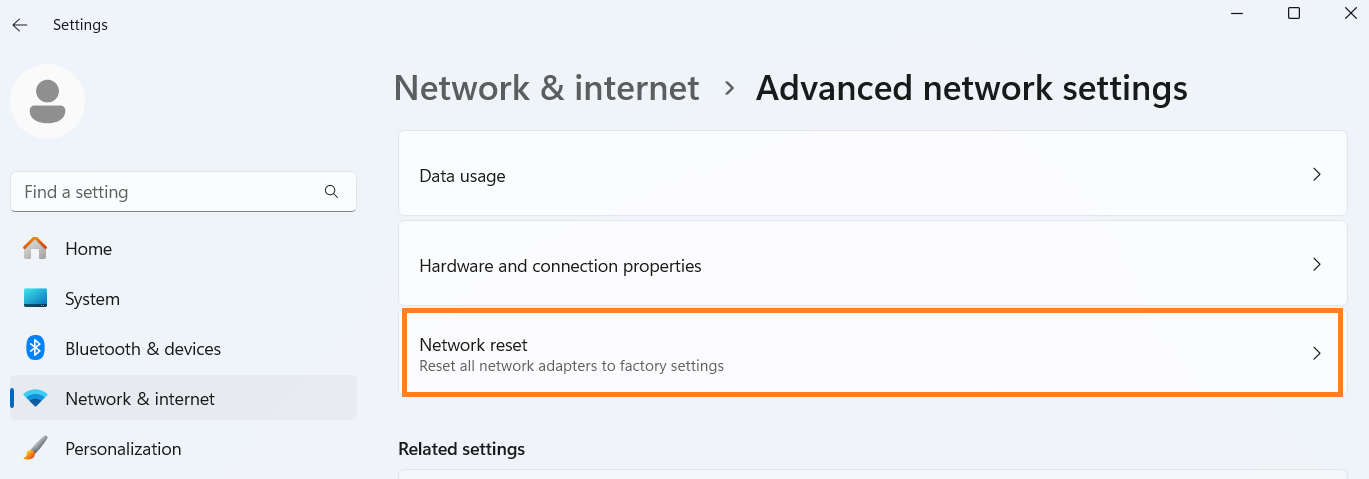The height and width of the screenshot is (479, 1369).
Task: Go to the Home label in the sidebar
Action: [89, 249]
